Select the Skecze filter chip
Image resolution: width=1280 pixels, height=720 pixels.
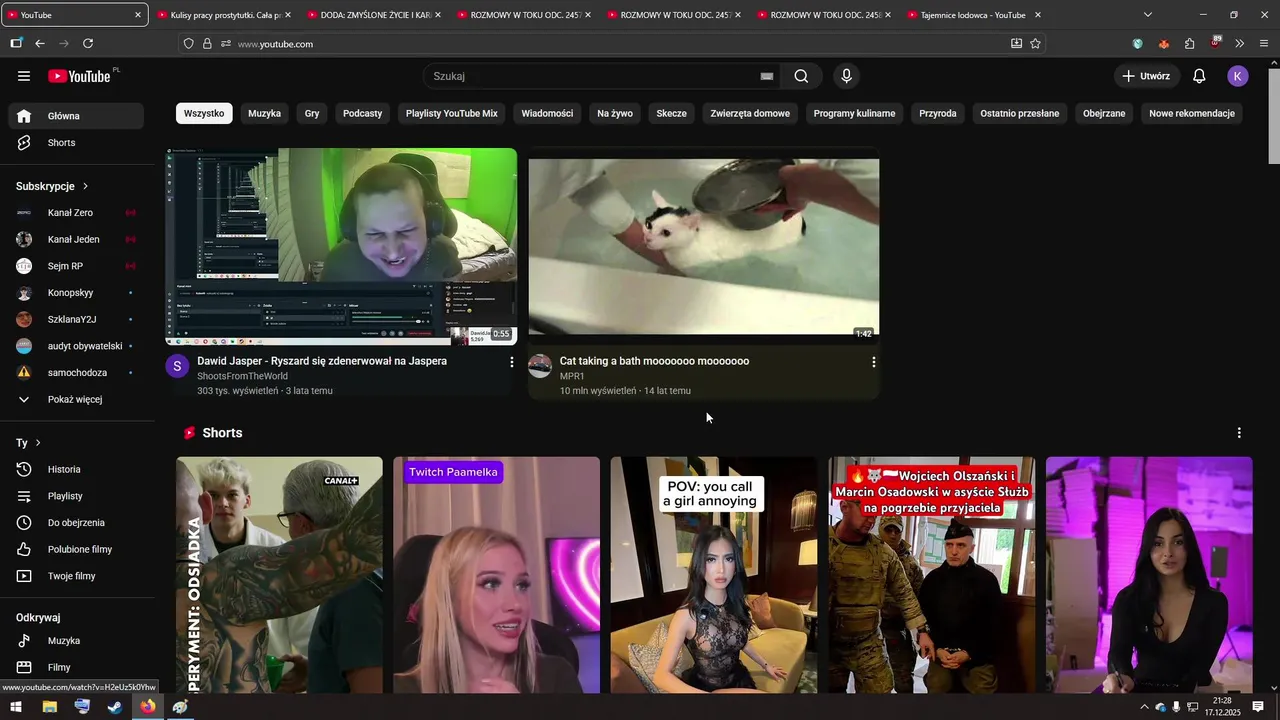coord(671,113)
